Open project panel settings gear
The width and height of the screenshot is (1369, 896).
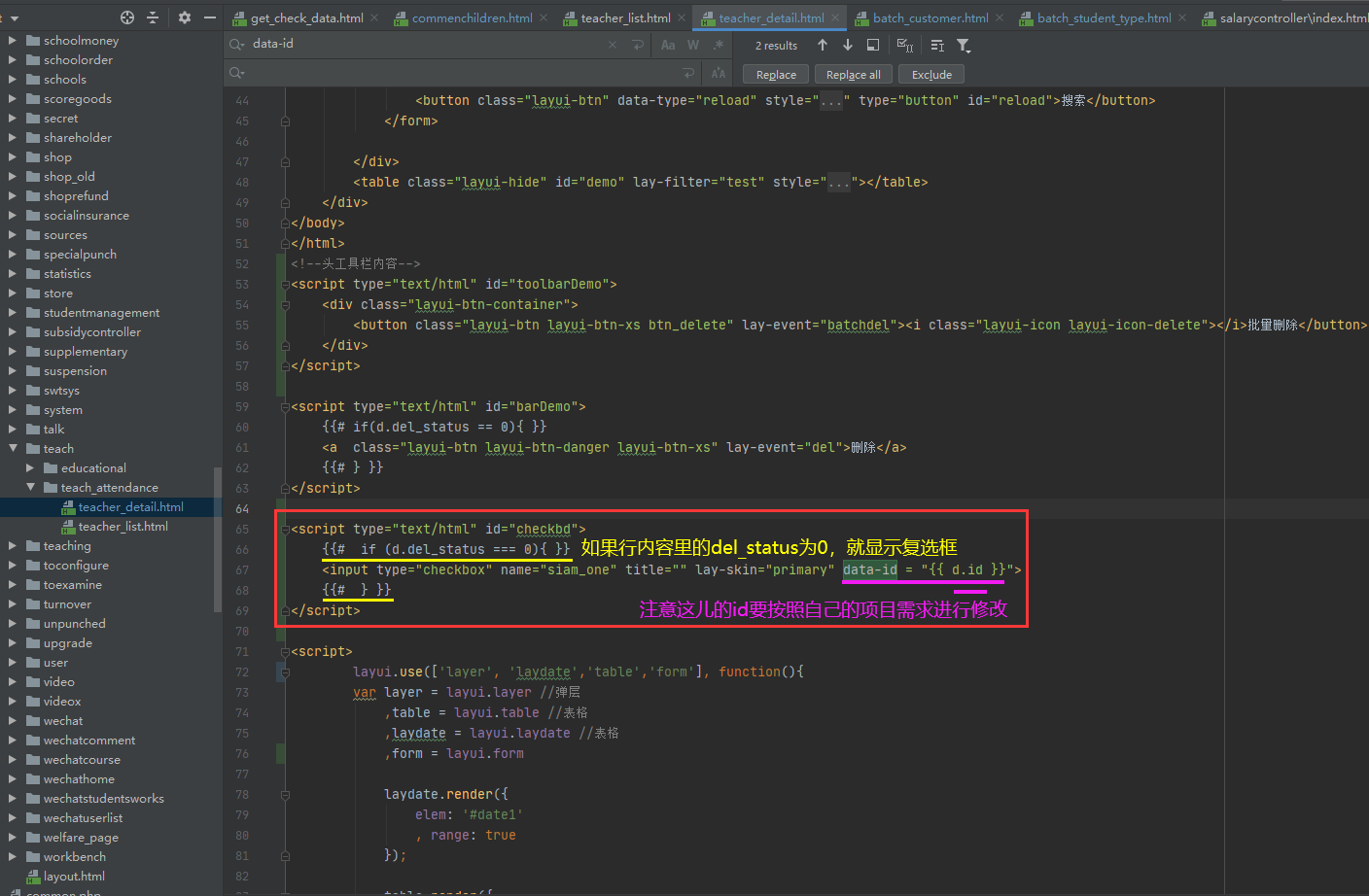click(185, 17)
